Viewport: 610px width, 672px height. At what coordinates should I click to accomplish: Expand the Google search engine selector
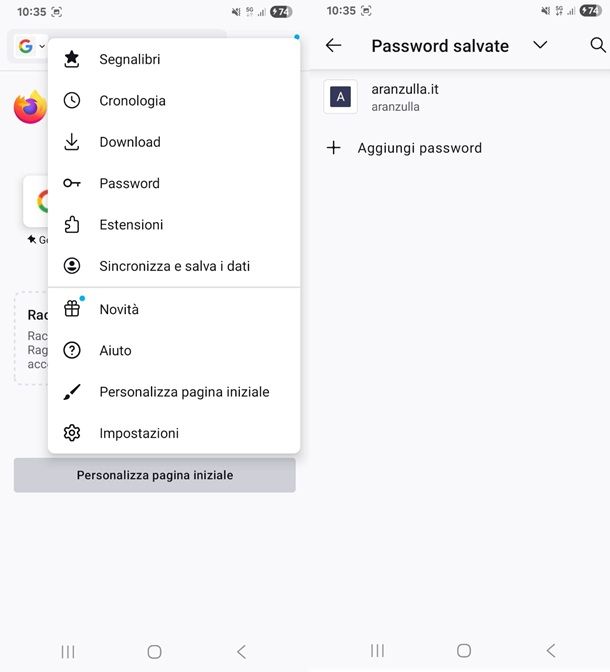click(x=31, y=46)
